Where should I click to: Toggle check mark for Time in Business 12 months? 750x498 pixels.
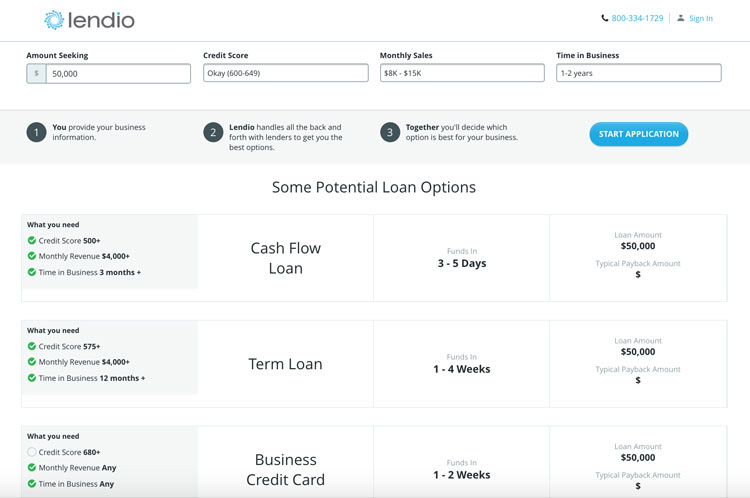[x=32, y=377]
